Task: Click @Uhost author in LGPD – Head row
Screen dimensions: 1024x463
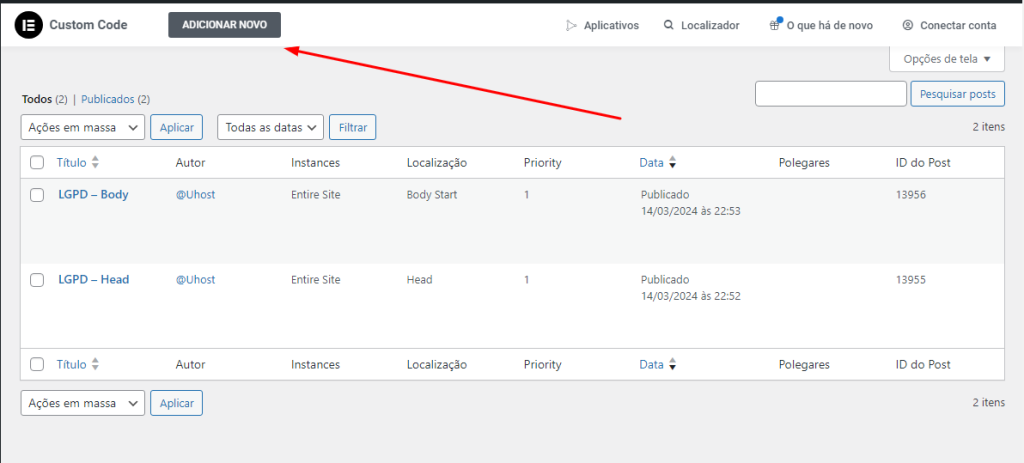Action: pyautogui.click(x=195, y=279)
